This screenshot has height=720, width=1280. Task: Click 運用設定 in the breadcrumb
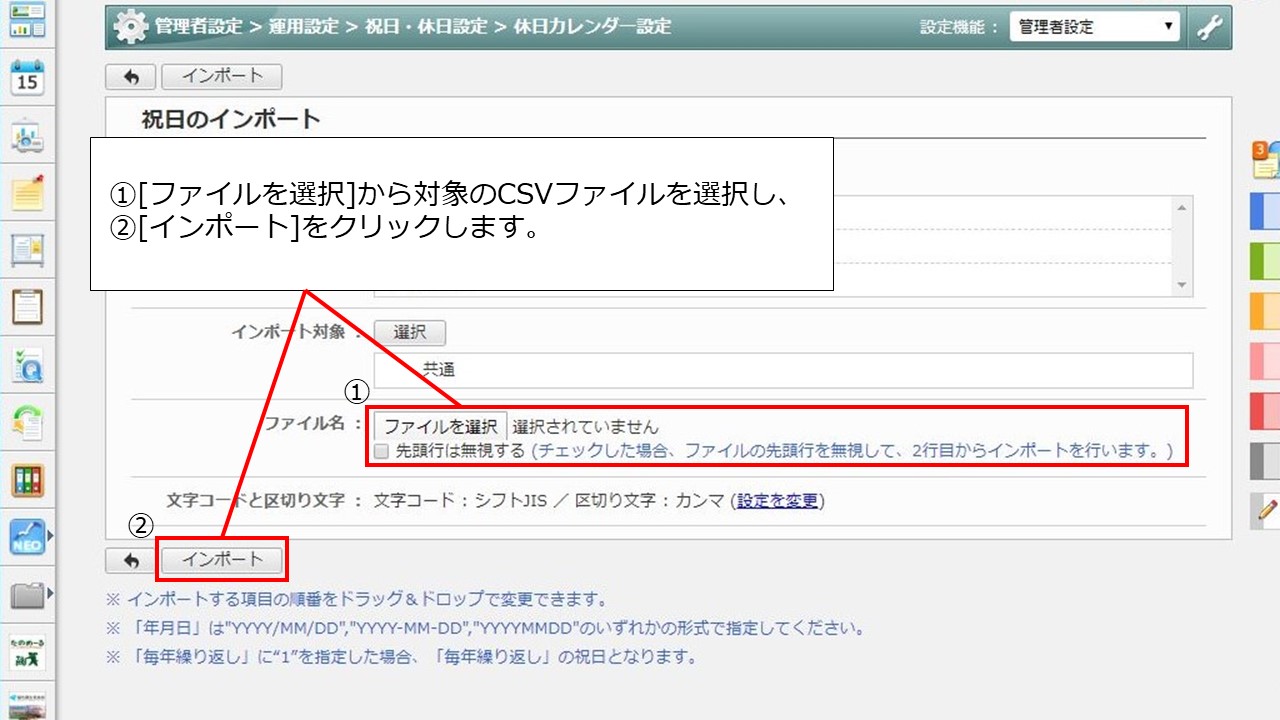303,27
